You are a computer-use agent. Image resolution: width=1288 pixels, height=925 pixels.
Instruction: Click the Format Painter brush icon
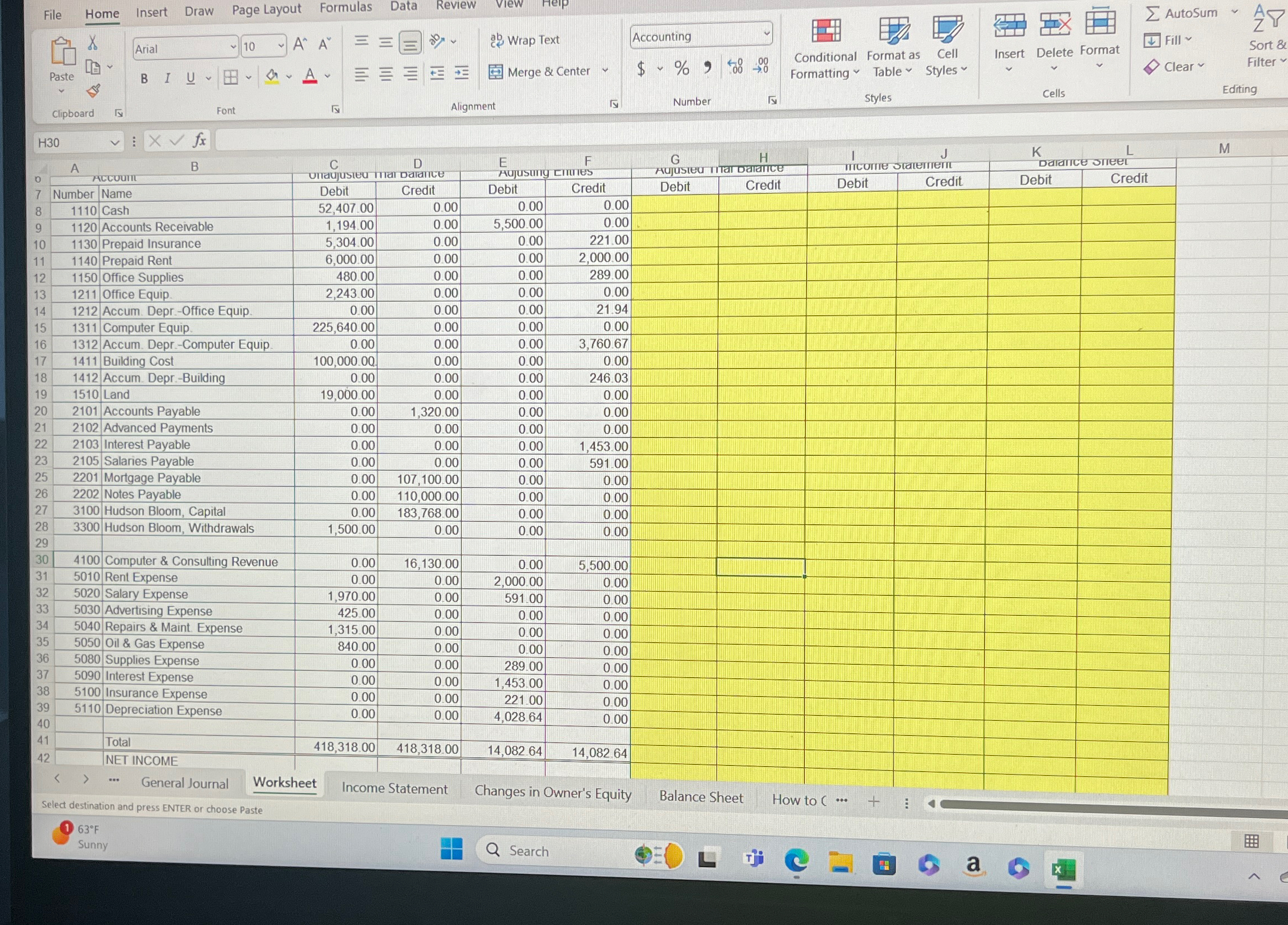point(93,91)
